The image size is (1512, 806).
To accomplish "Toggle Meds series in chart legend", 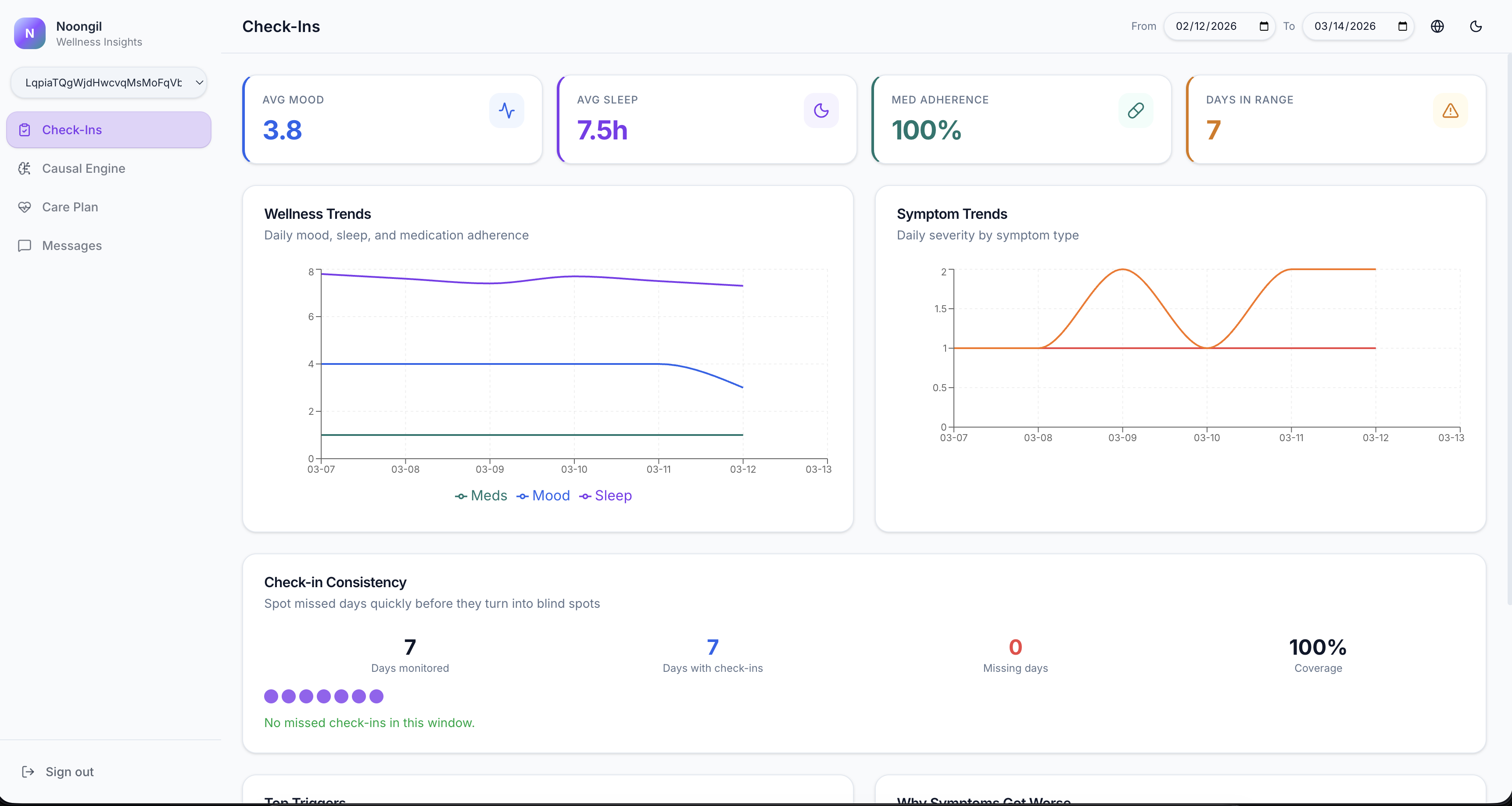I will (x=481, y=496).
